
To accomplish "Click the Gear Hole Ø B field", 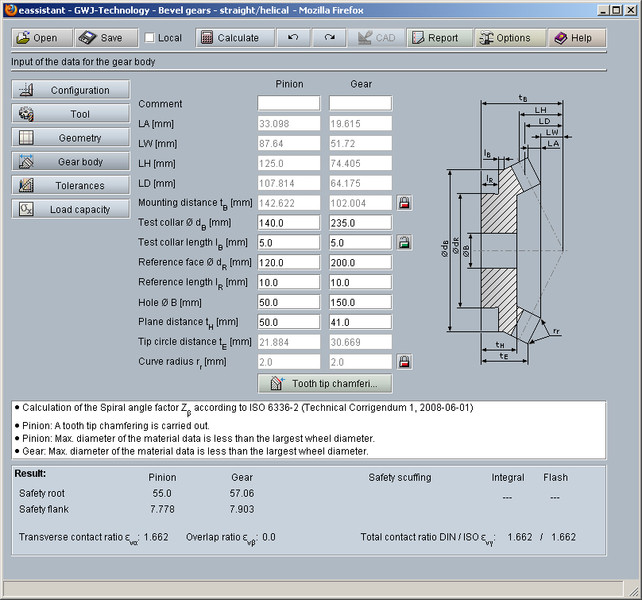I will (x=360, y=302).
